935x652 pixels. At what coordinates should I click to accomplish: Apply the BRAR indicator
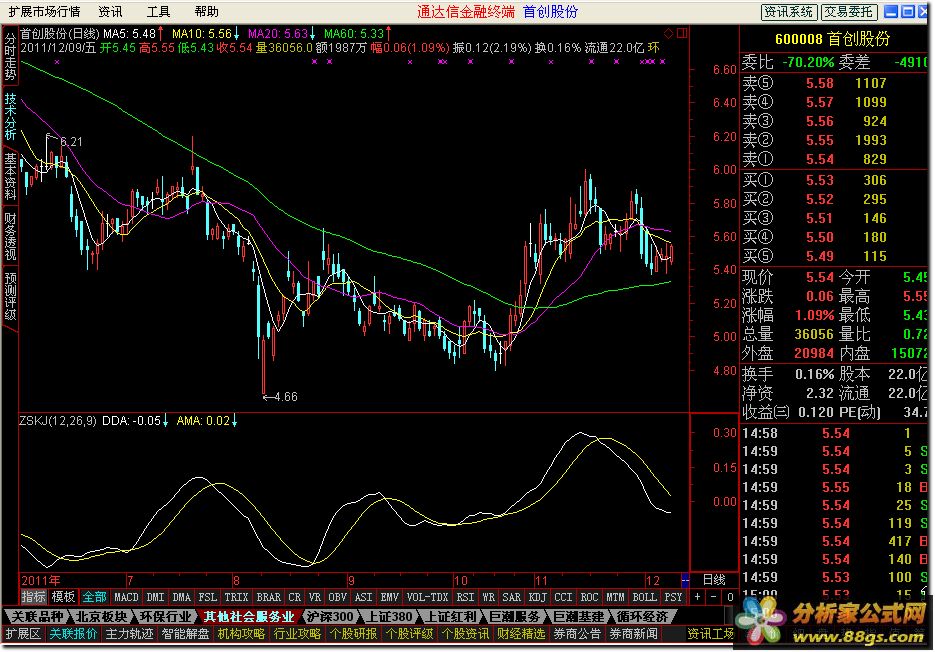(268, 597)
